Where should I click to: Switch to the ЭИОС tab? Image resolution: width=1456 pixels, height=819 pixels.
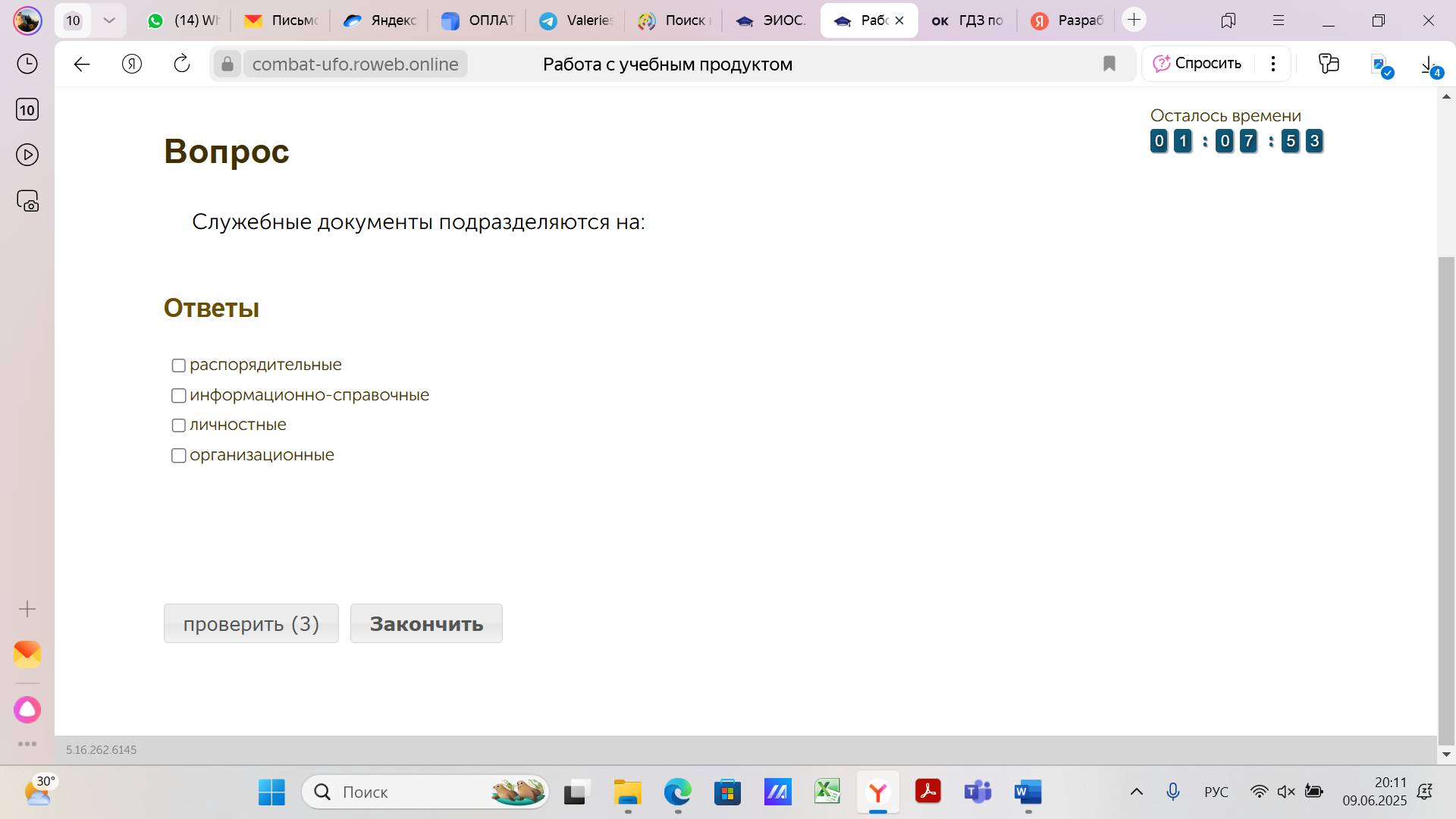(770, 20)
